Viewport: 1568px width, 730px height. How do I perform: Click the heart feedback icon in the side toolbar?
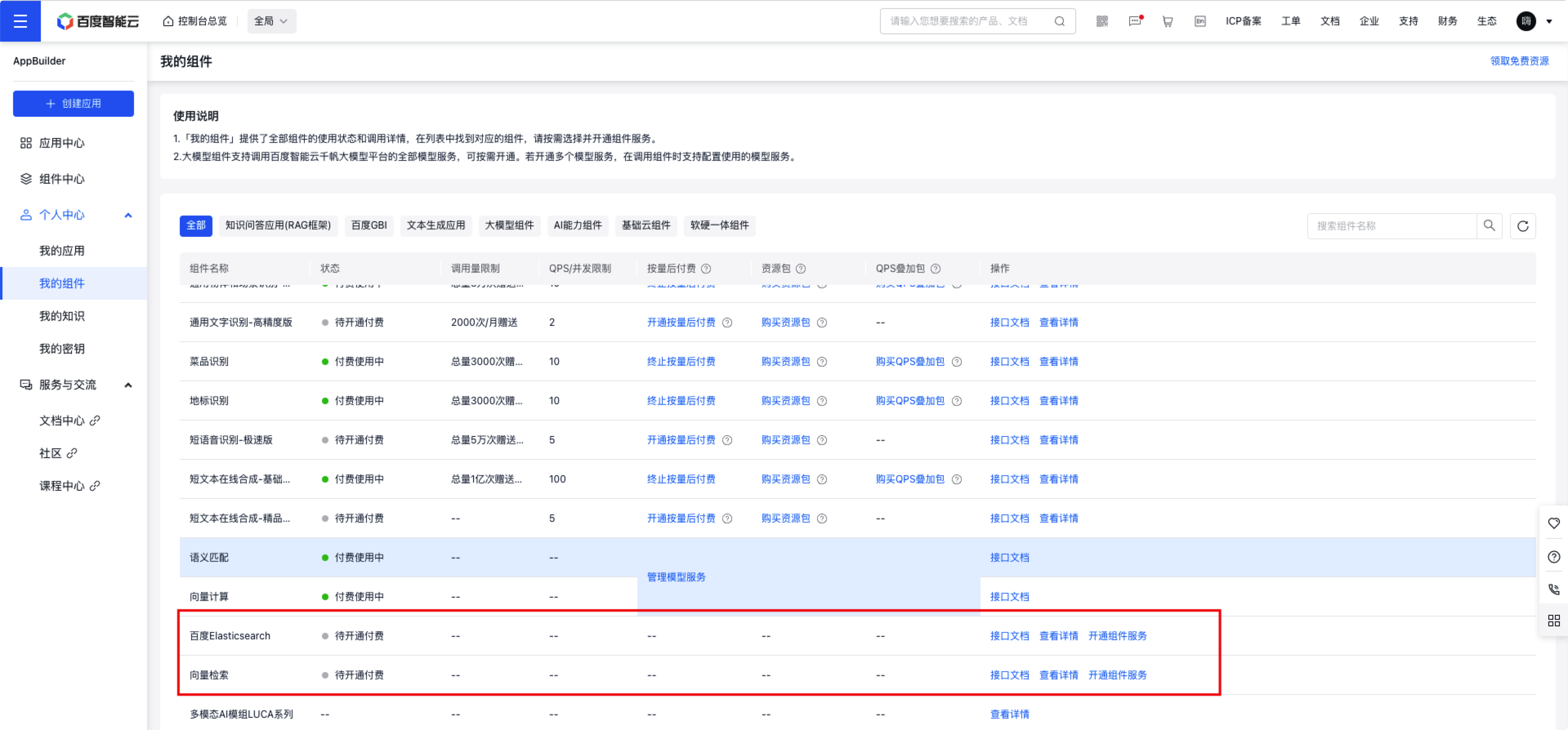pyautogui.click(x=1554, y=523)
